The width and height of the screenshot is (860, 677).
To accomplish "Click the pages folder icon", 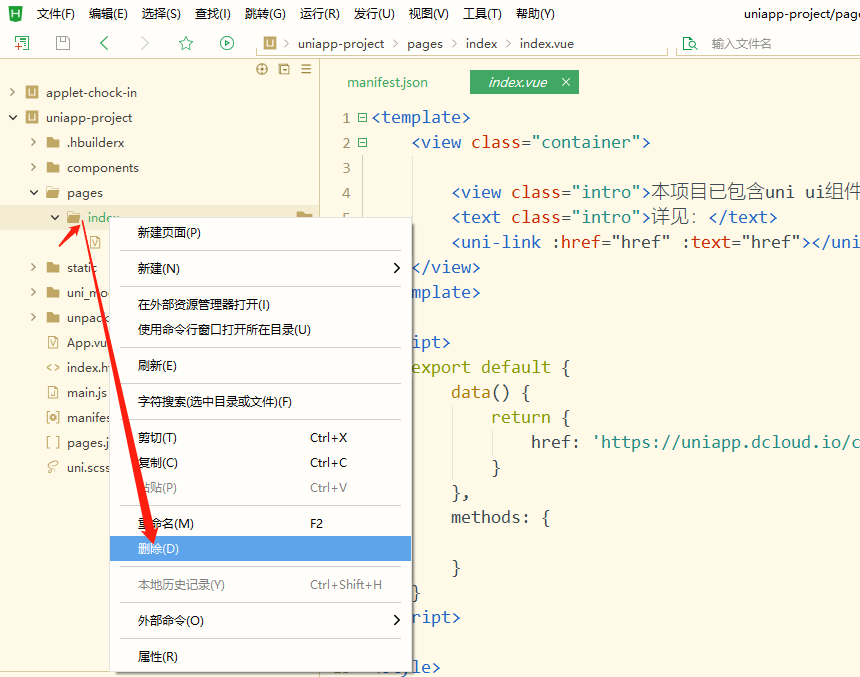I will [x=53, y=193].
